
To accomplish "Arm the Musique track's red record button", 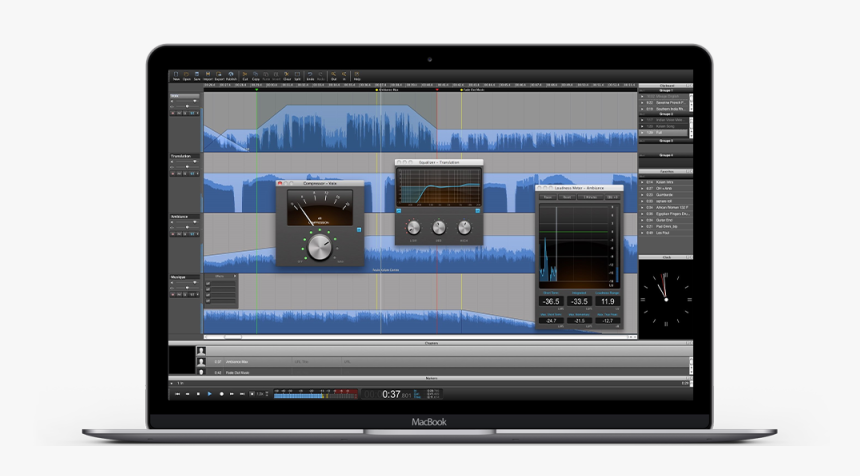I will click(173, 294).
